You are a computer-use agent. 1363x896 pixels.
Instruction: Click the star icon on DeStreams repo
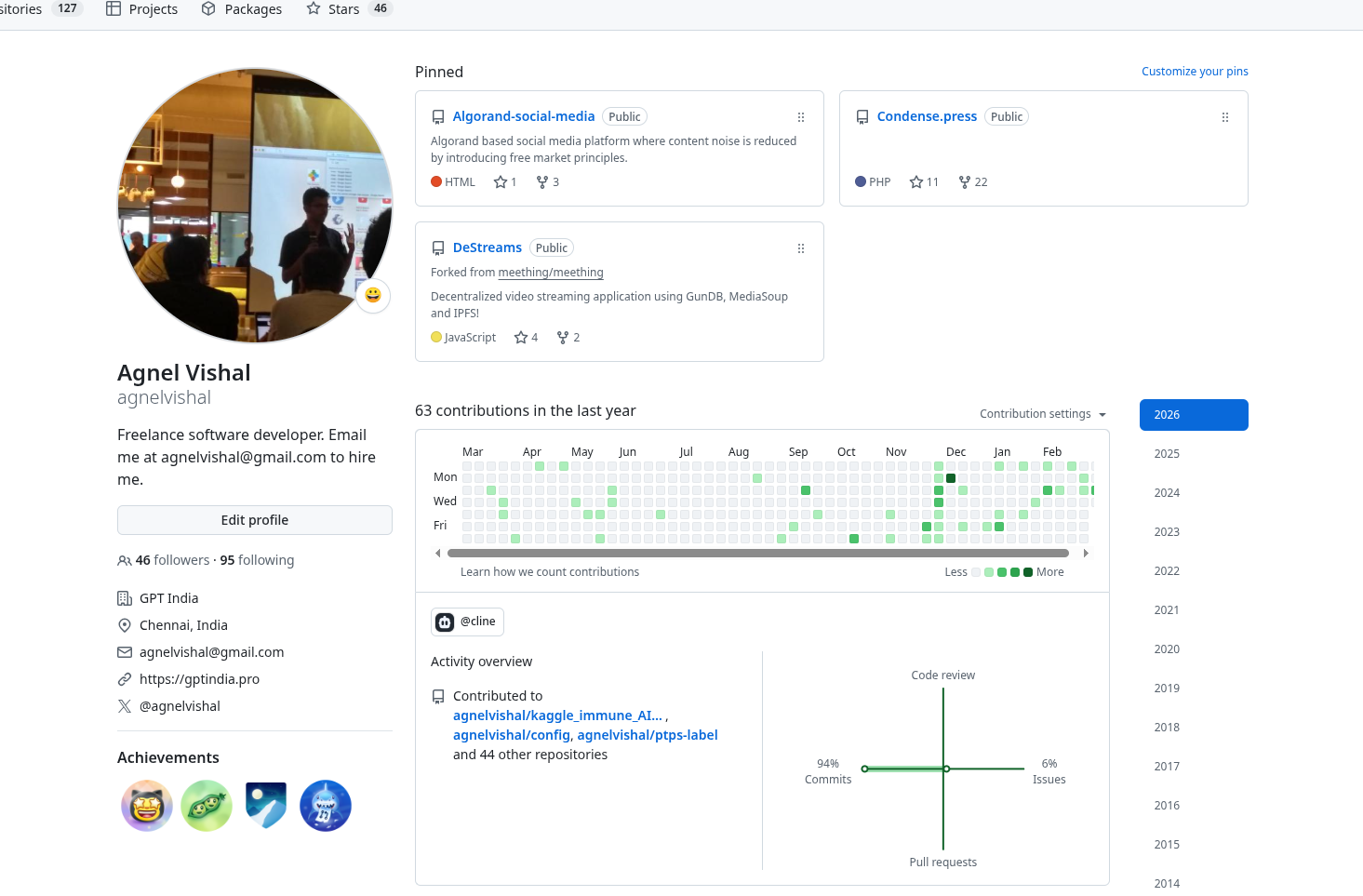pos(519,337)
